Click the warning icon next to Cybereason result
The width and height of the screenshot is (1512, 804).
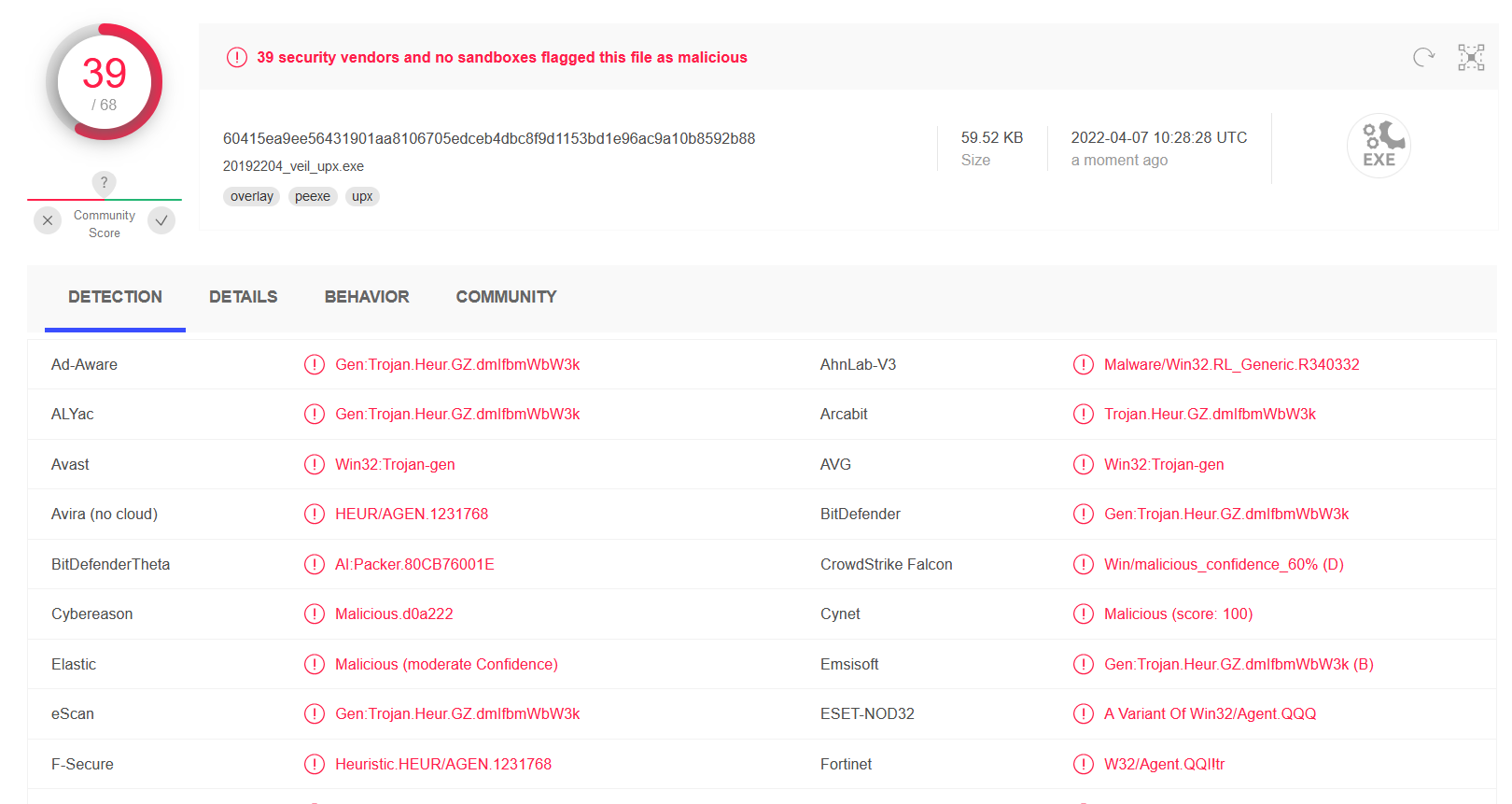(x=315, y=614)
